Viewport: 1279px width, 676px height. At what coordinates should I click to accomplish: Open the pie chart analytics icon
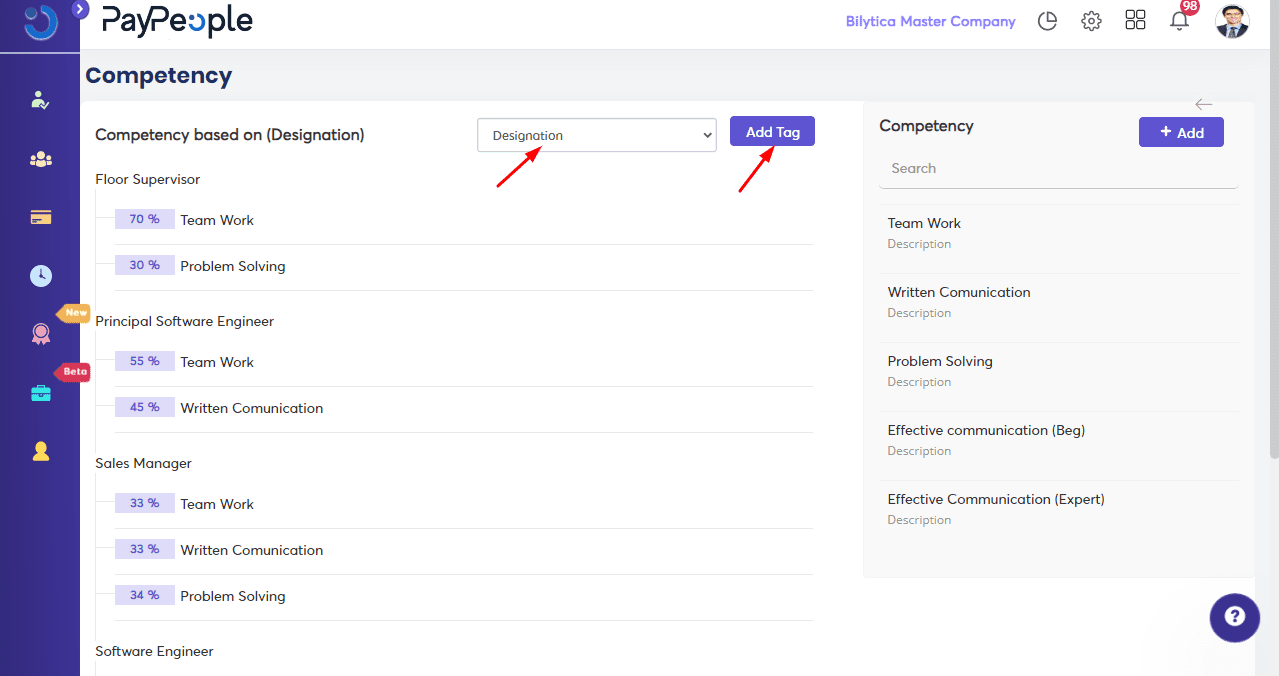click(x=1047, y=21)
